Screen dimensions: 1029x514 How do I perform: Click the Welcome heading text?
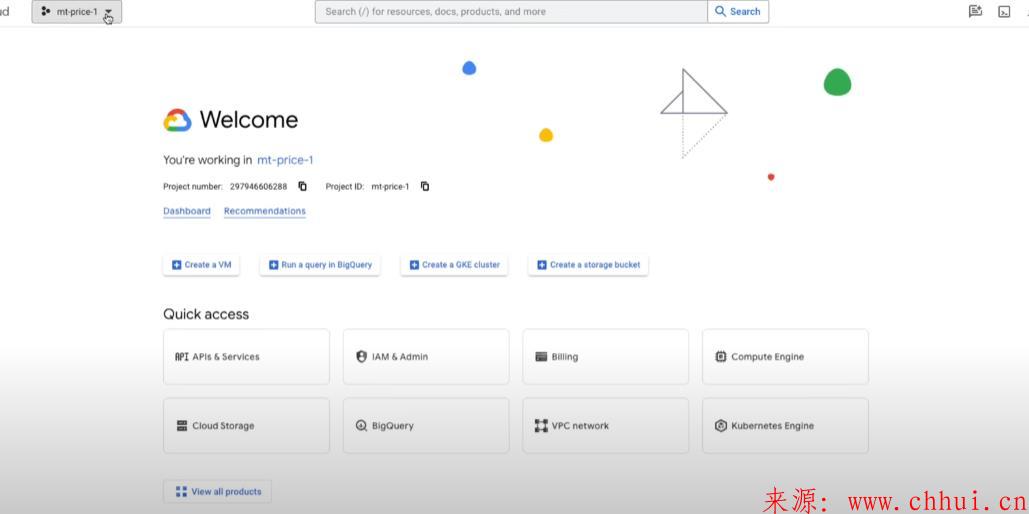coord(249,119)
